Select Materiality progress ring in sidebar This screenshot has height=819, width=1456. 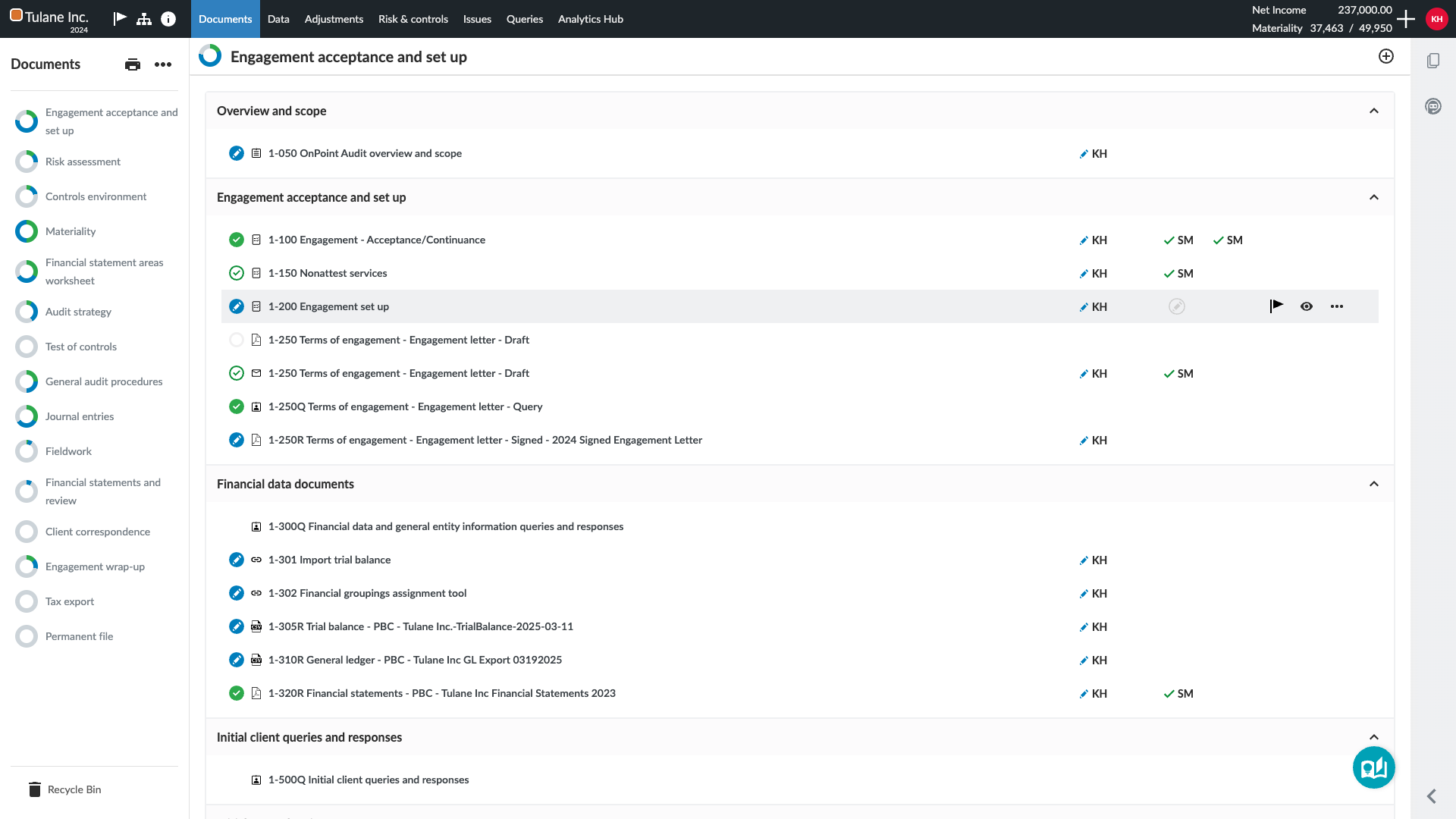(x=27, y=231)
